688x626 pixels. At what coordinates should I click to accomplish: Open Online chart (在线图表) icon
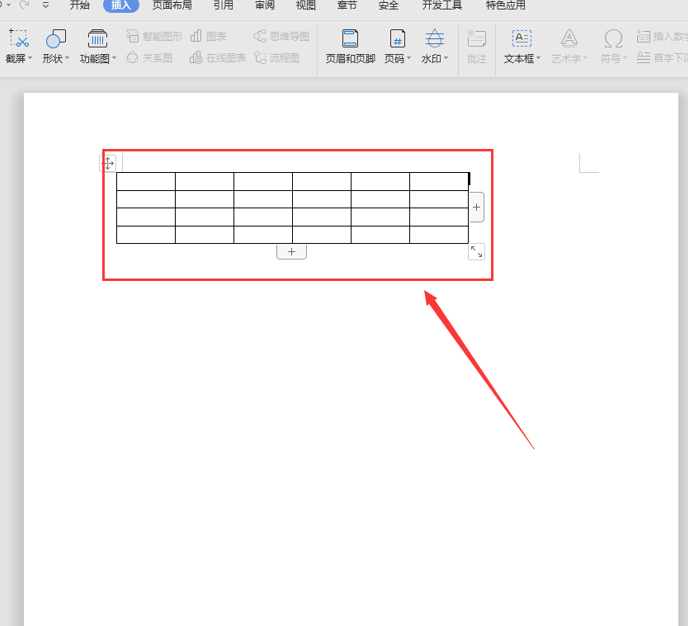tap(196, 57)
